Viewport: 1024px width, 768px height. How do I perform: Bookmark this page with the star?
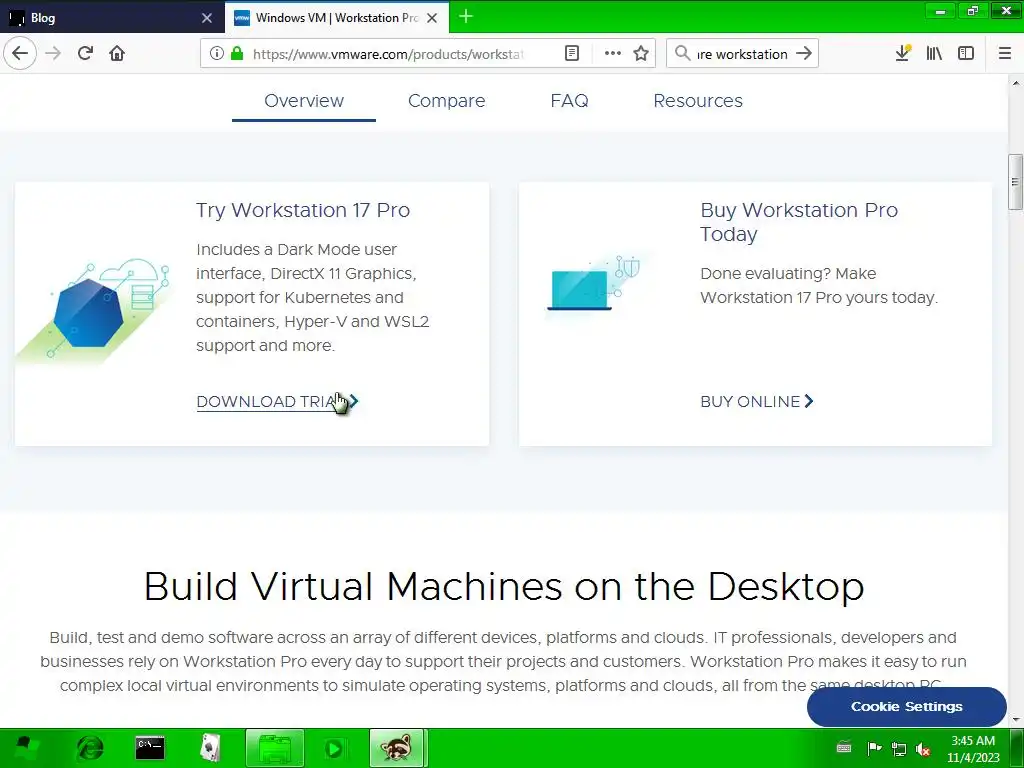pos(641,54)
